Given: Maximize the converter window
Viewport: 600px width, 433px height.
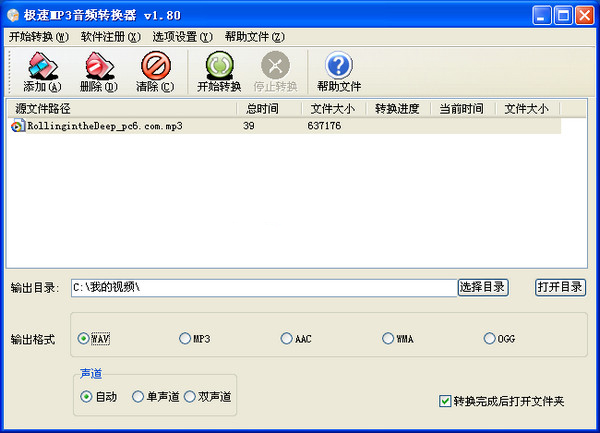Looking at the screenshot, I should pyautogui.click(x=563, y=16).
